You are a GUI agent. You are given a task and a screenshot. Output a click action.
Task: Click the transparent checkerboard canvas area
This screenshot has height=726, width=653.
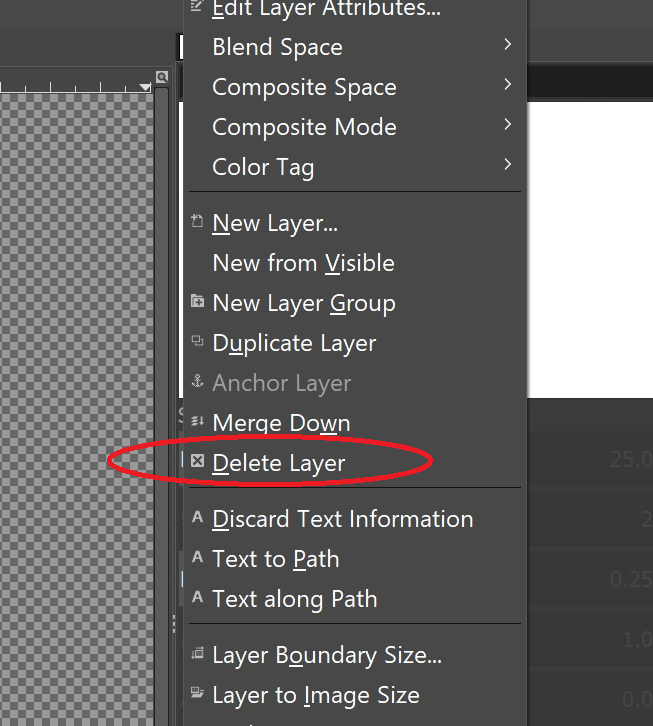(72, 400)
